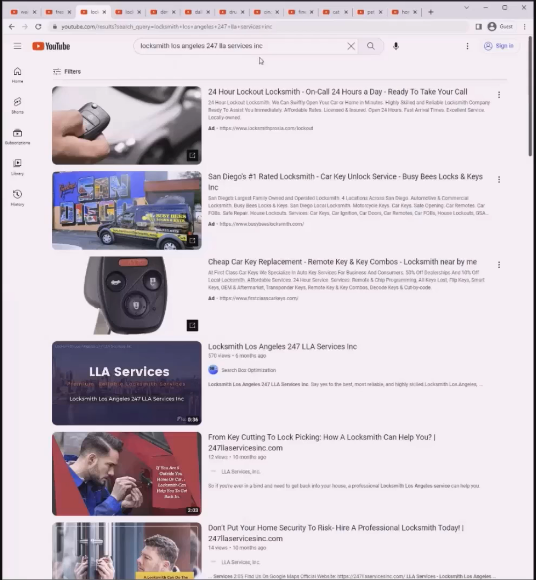This screenshot has width=536, height=580.
Task: Open Chrome's three-dot menu
Action: 525,27
